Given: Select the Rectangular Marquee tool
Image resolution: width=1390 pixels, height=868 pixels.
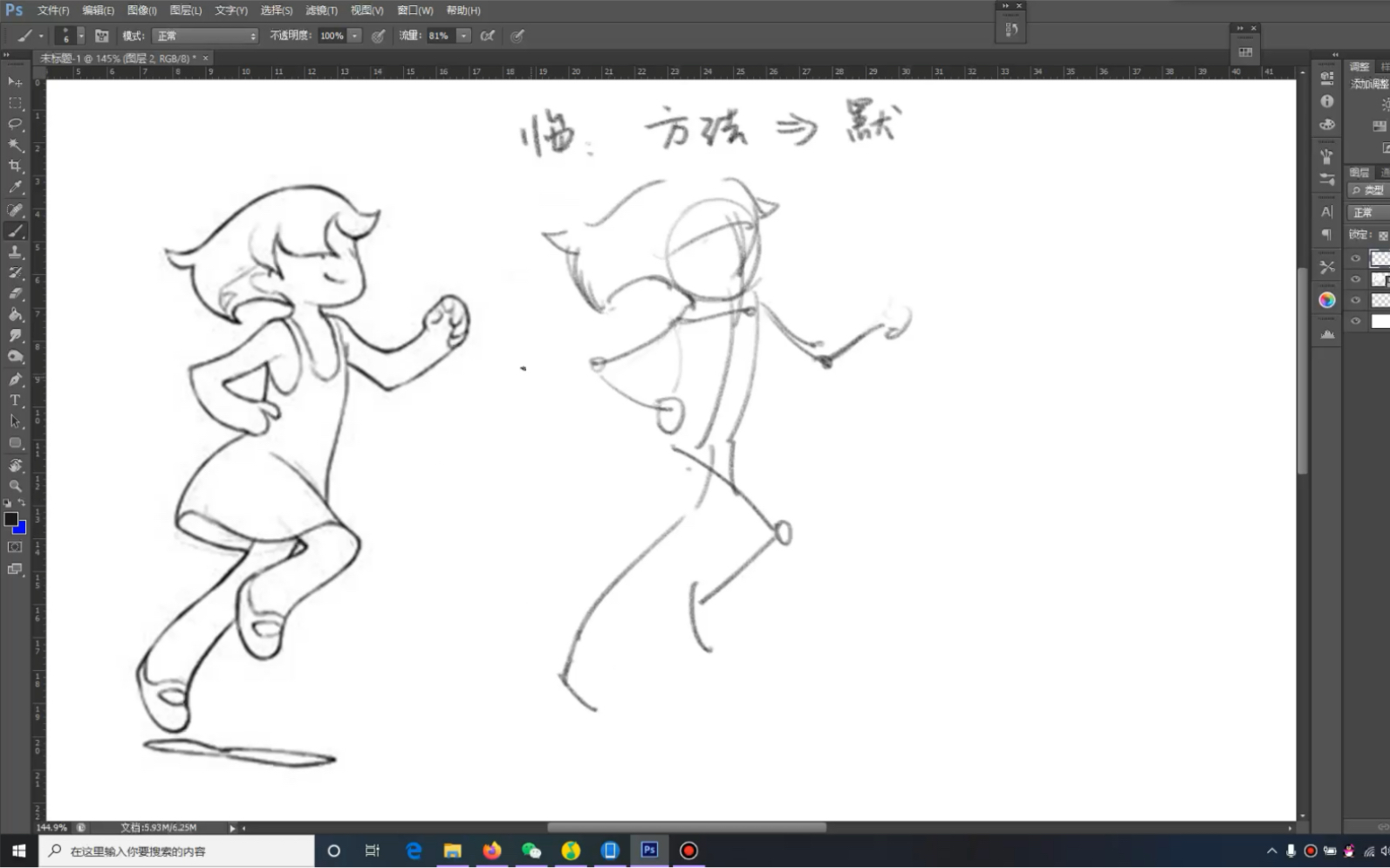Looking at the screenshot, I should pyautogui.click(x=15, y=103).
